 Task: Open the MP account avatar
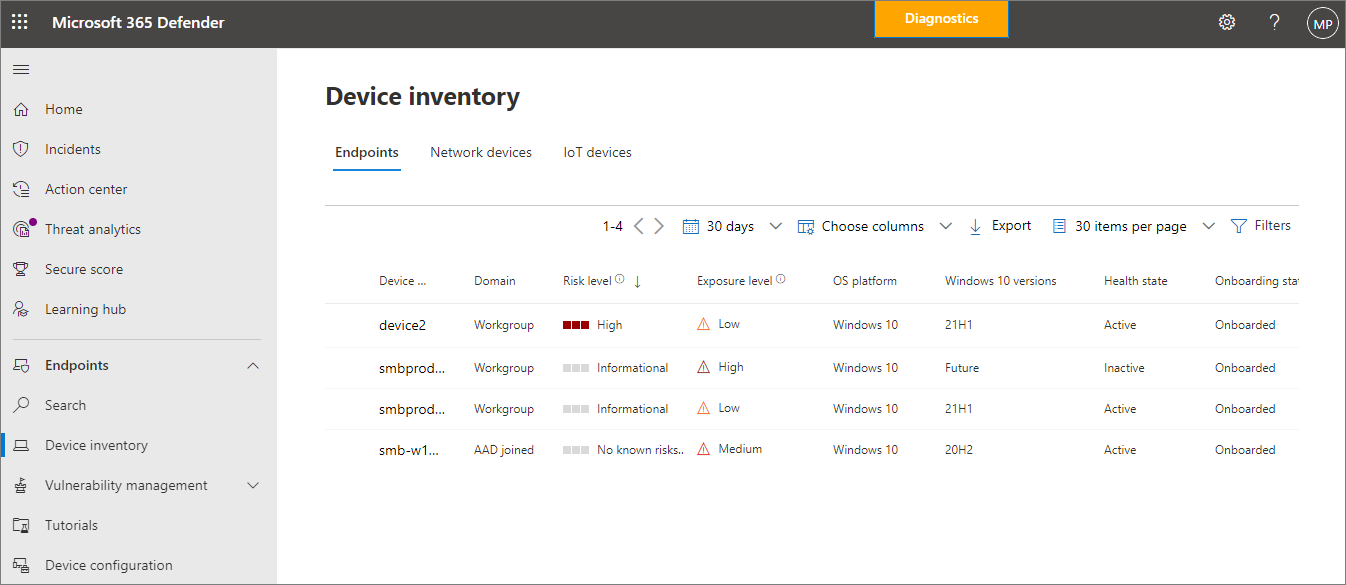click(1322, 23)
